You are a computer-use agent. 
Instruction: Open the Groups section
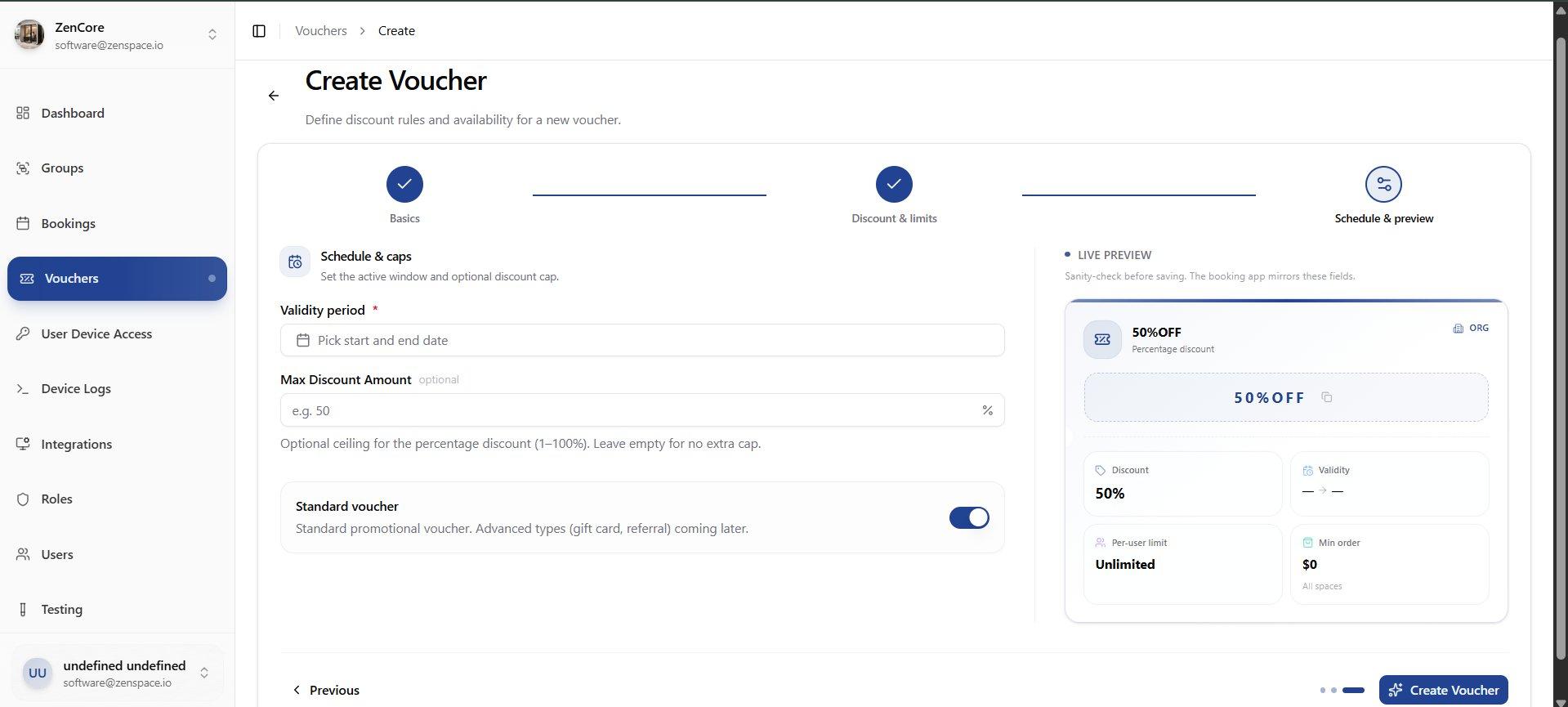117,168
